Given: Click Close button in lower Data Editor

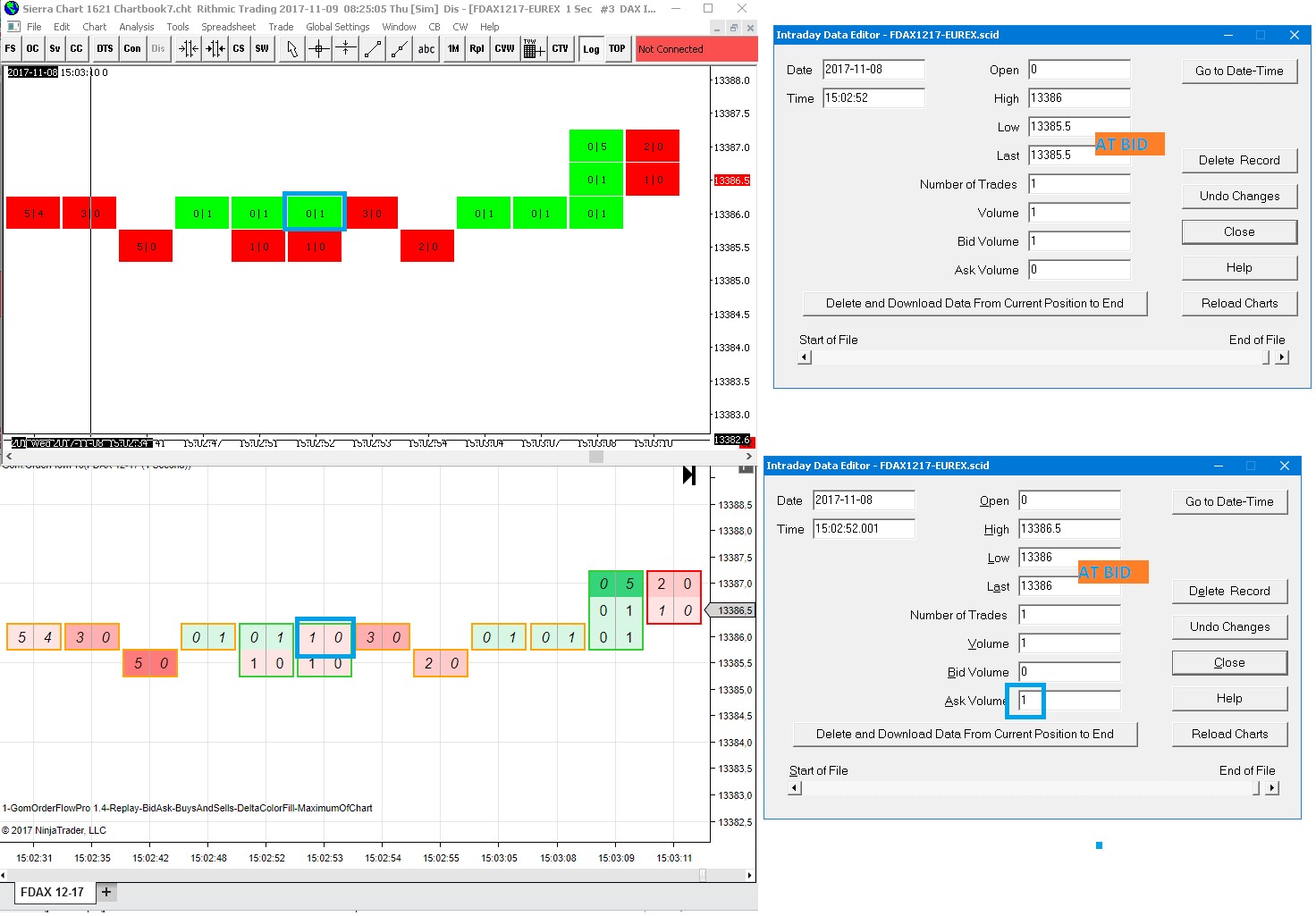Looking at the screenshot, I should 1229,662.
